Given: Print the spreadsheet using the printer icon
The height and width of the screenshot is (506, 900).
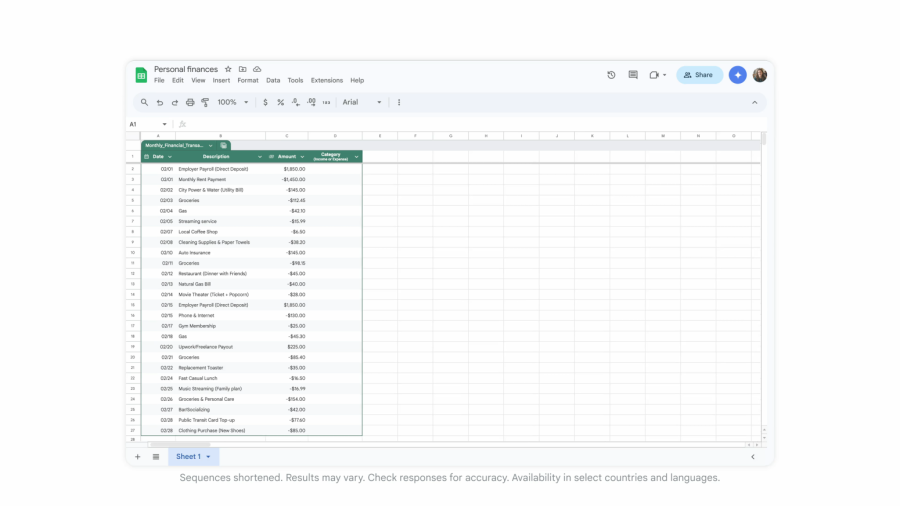Looking at the screenshot, I should pyautogui.click(x=190, y=102).
